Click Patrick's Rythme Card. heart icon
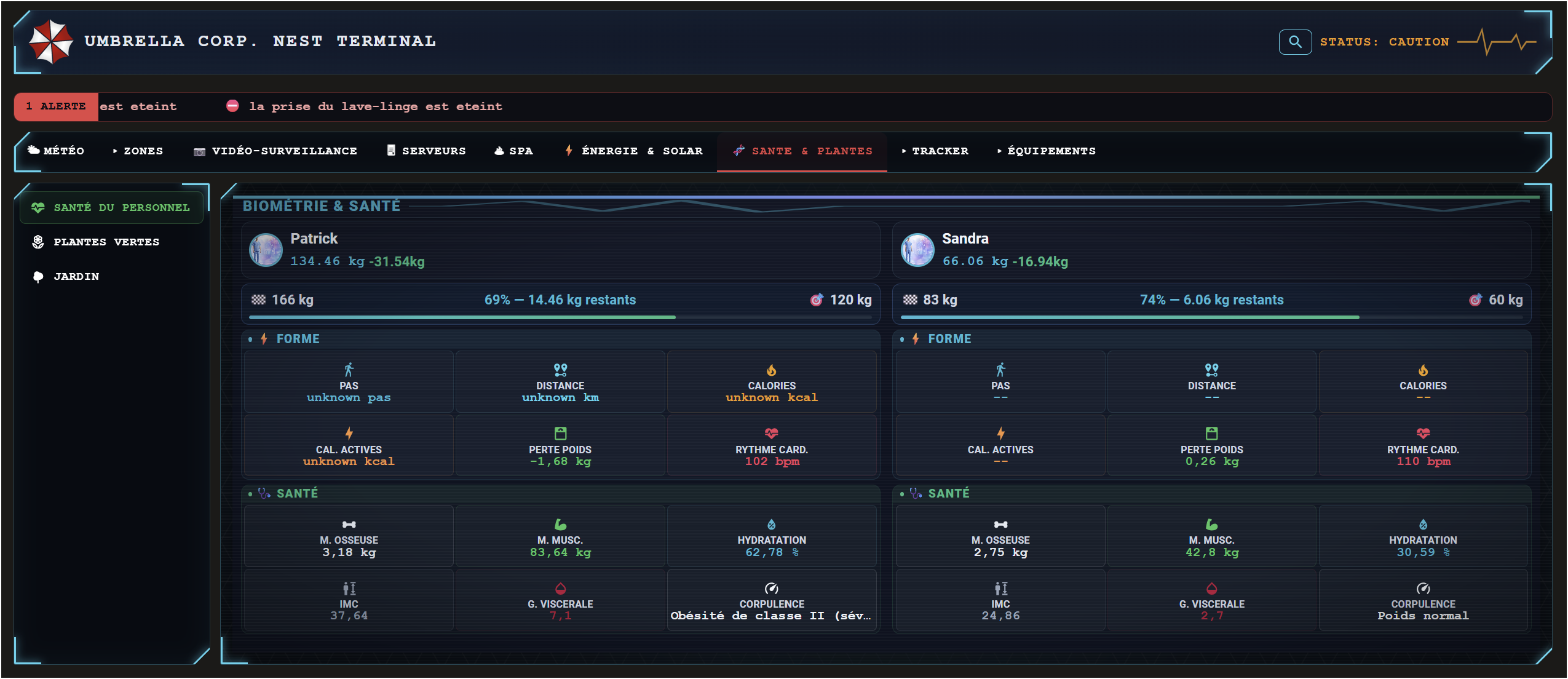Image resolution: width=1568 pixels, height=679 pixels. click(x=772, y=434)
